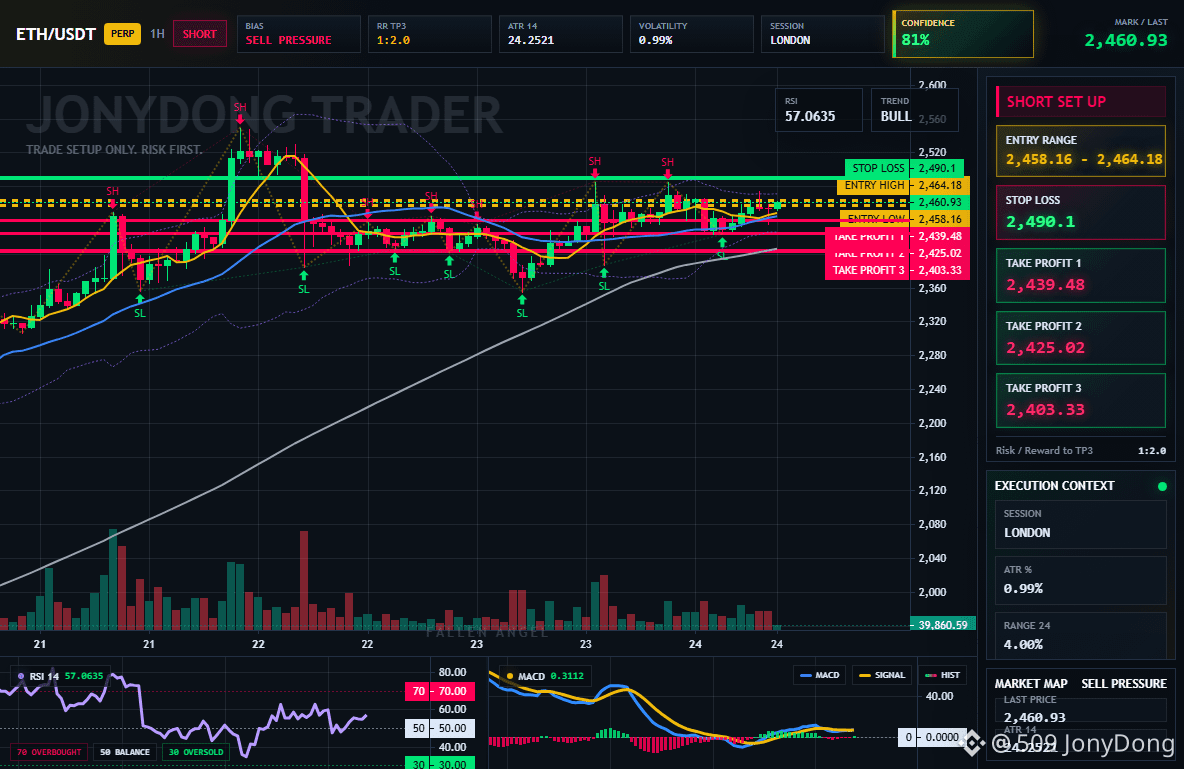This screenshot has width=1184, height=769.
Task: Click the MACD 0.3112 indicator label
Action: coord(545,676)
